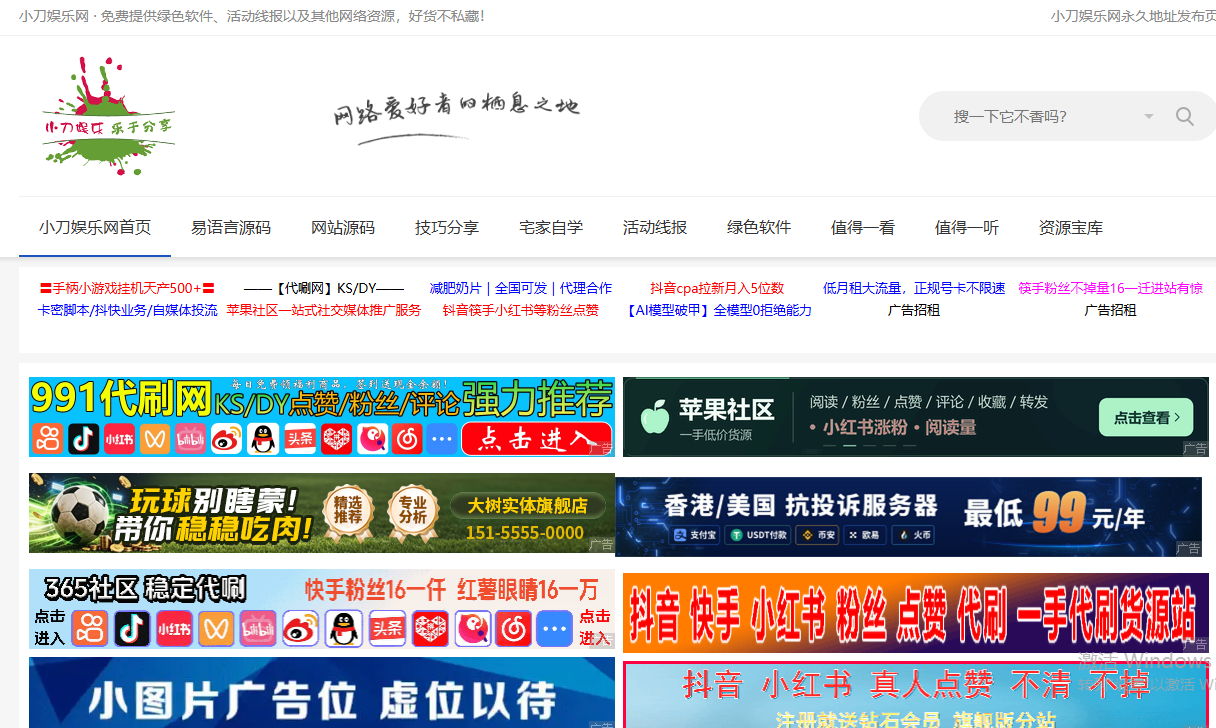1216x728 pixels.
Task: Click 支付宝 badge on 香港/美国 server banner
Action: click(696, 535)
